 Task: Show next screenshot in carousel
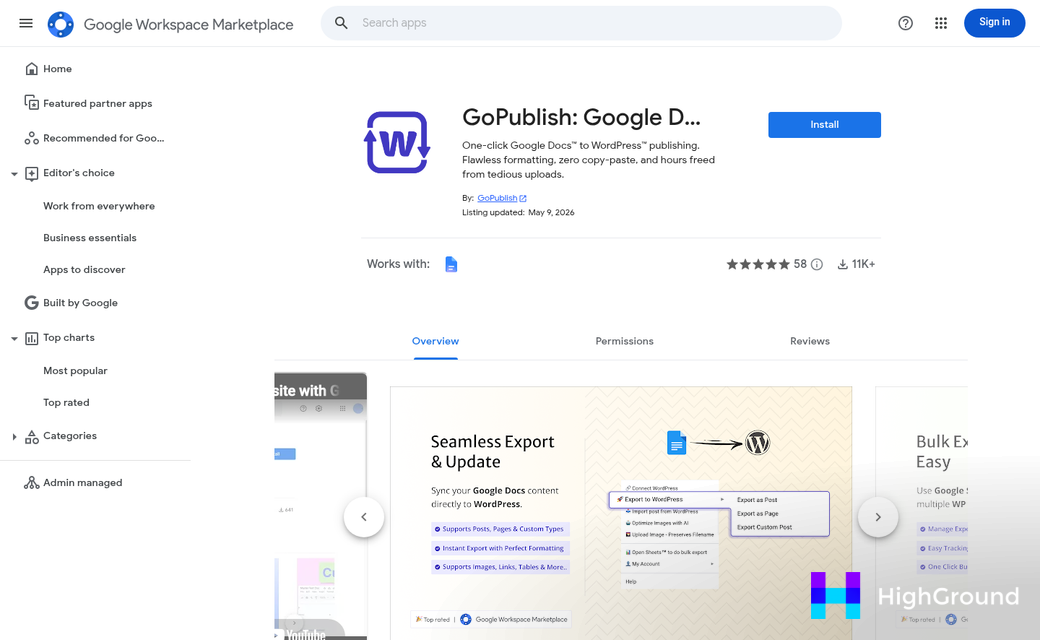pyautogui.click(x=878, y=517)
